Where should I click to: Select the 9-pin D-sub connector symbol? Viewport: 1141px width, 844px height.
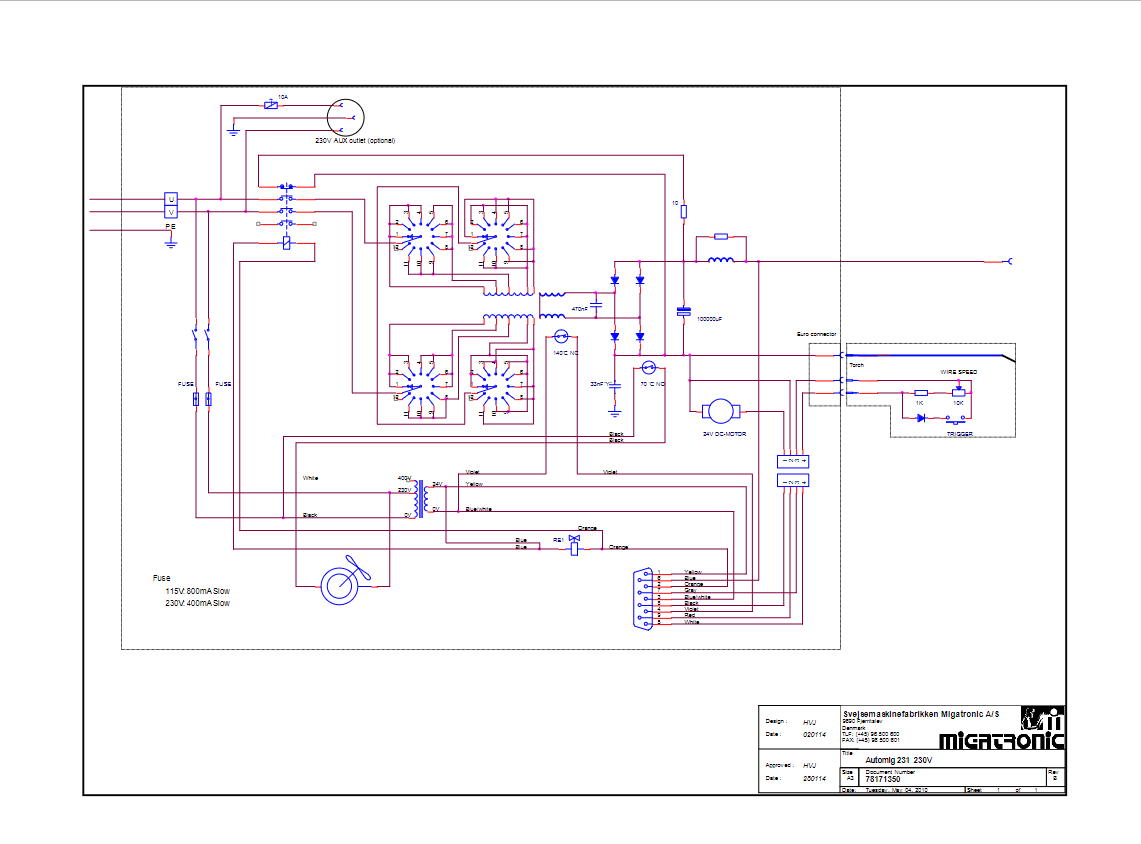click(x=642, y=598)
